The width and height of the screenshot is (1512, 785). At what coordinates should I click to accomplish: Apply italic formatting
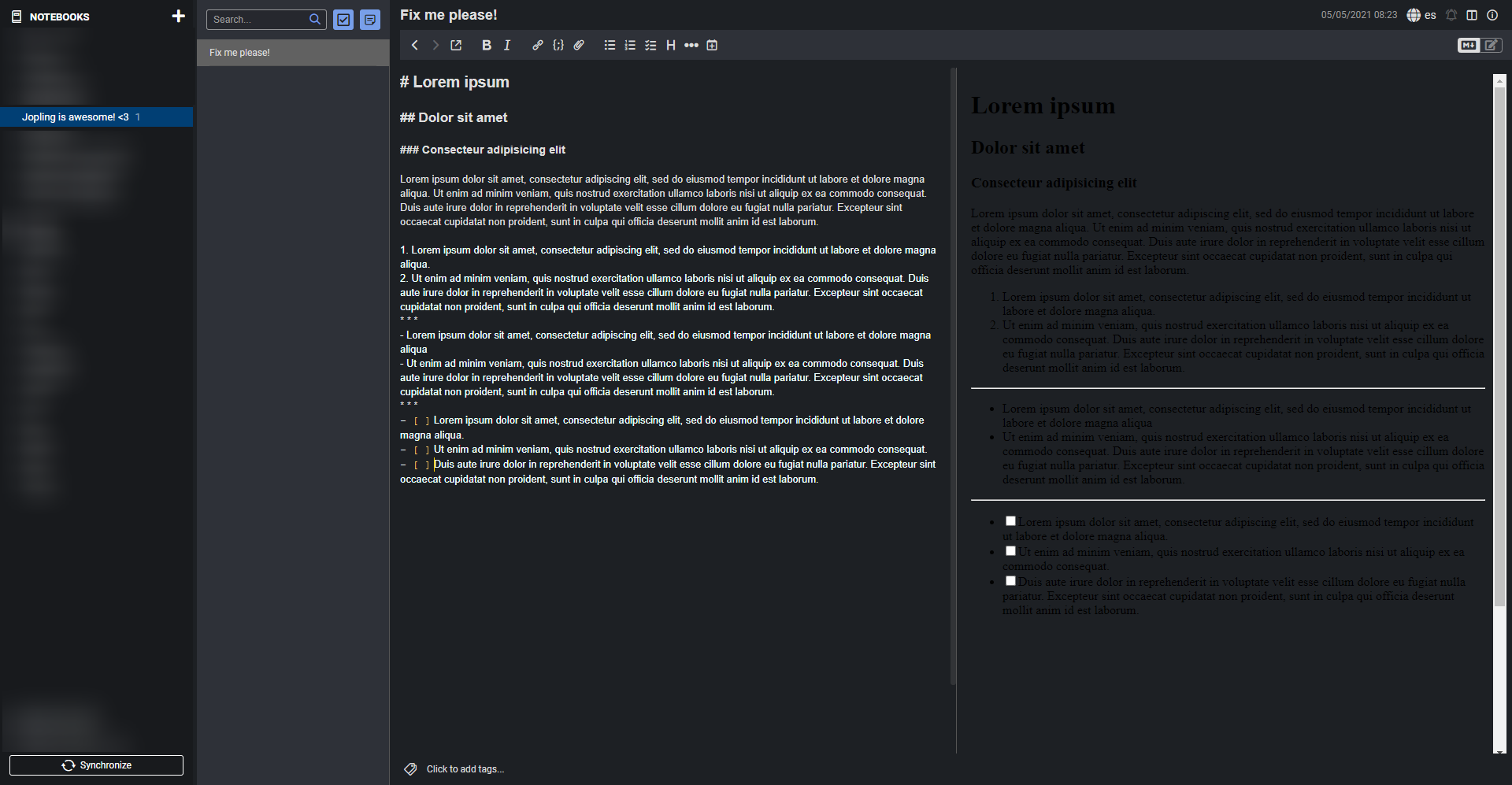[x=507, y=45]
